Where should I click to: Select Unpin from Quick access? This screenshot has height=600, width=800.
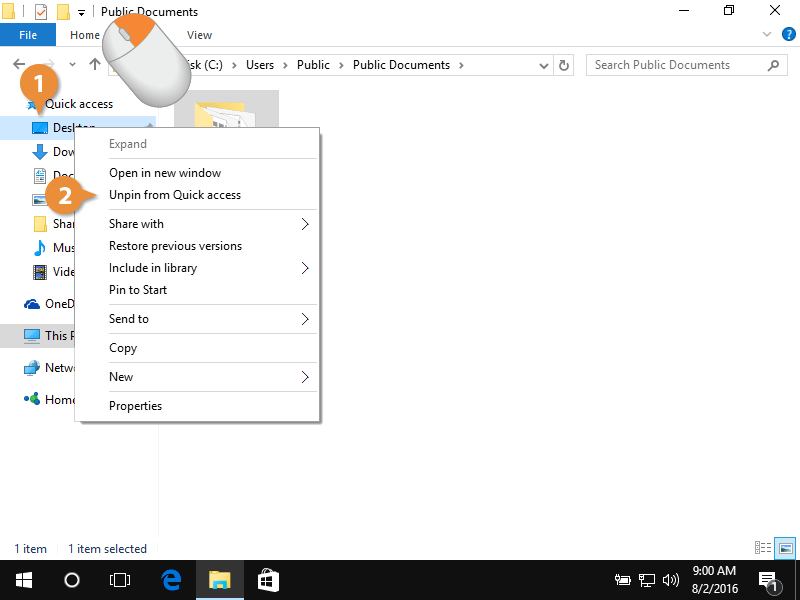(x=174, y=195)
